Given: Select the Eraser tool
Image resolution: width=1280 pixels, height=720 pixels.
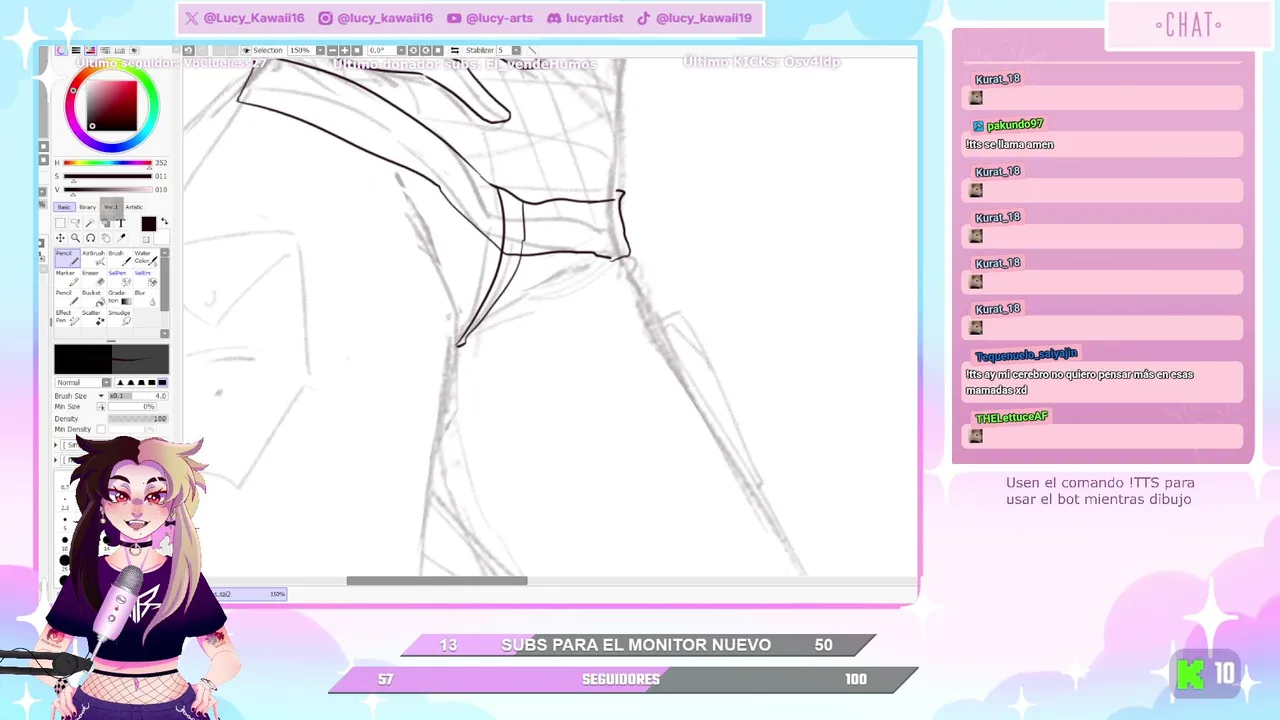Looking at the screenshot, I should coord(94,278).
